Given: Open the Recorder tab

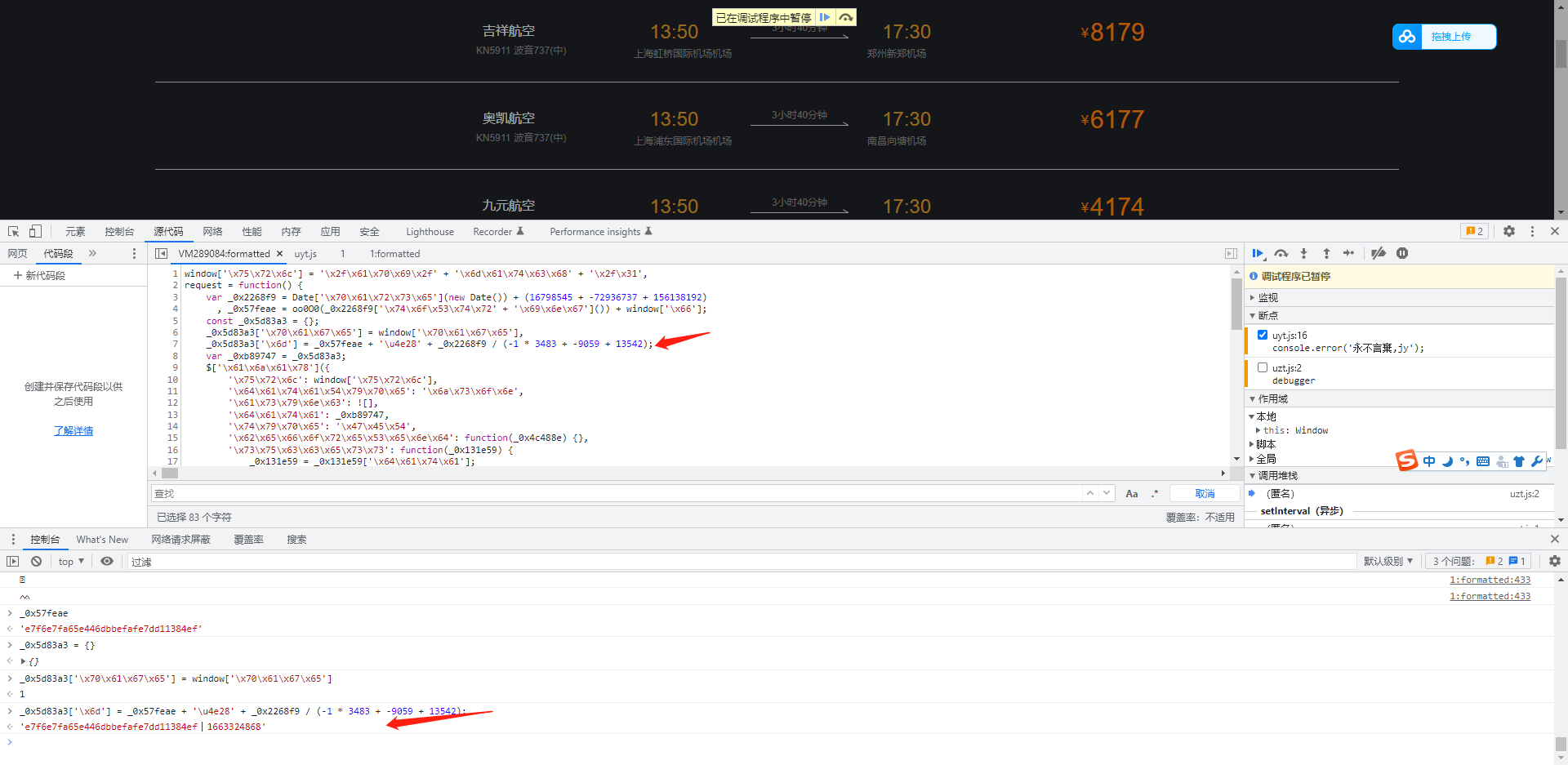Looking at the screenshot, I should click(498, 232).
